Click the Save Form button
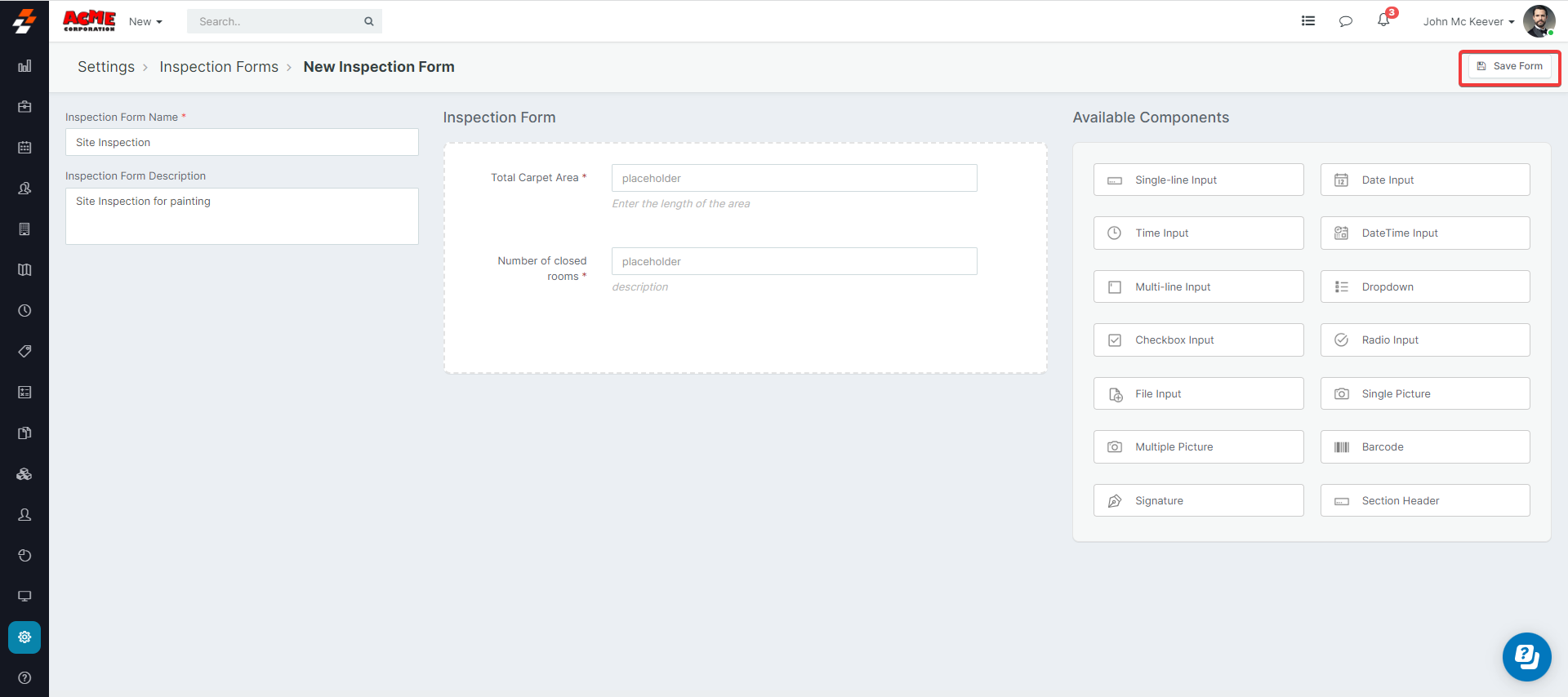 [x=1509, y=67]
